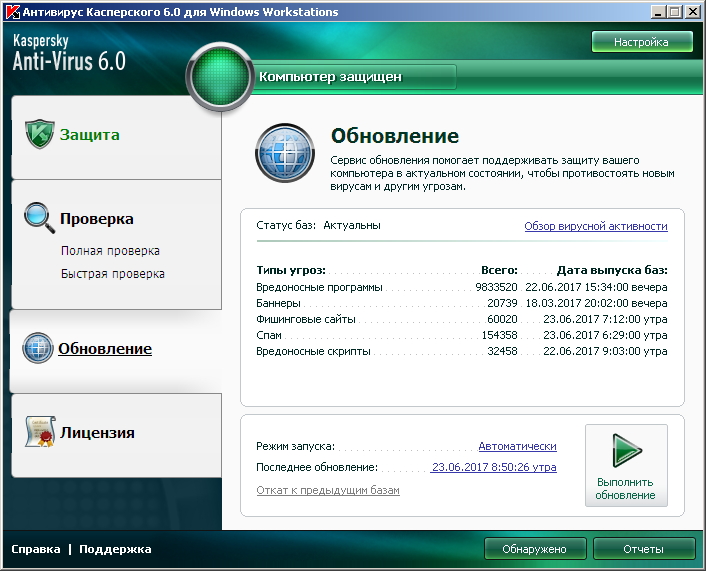Select the Проверка section
Screen dimensions: 706x571
(x=96, y=219)
